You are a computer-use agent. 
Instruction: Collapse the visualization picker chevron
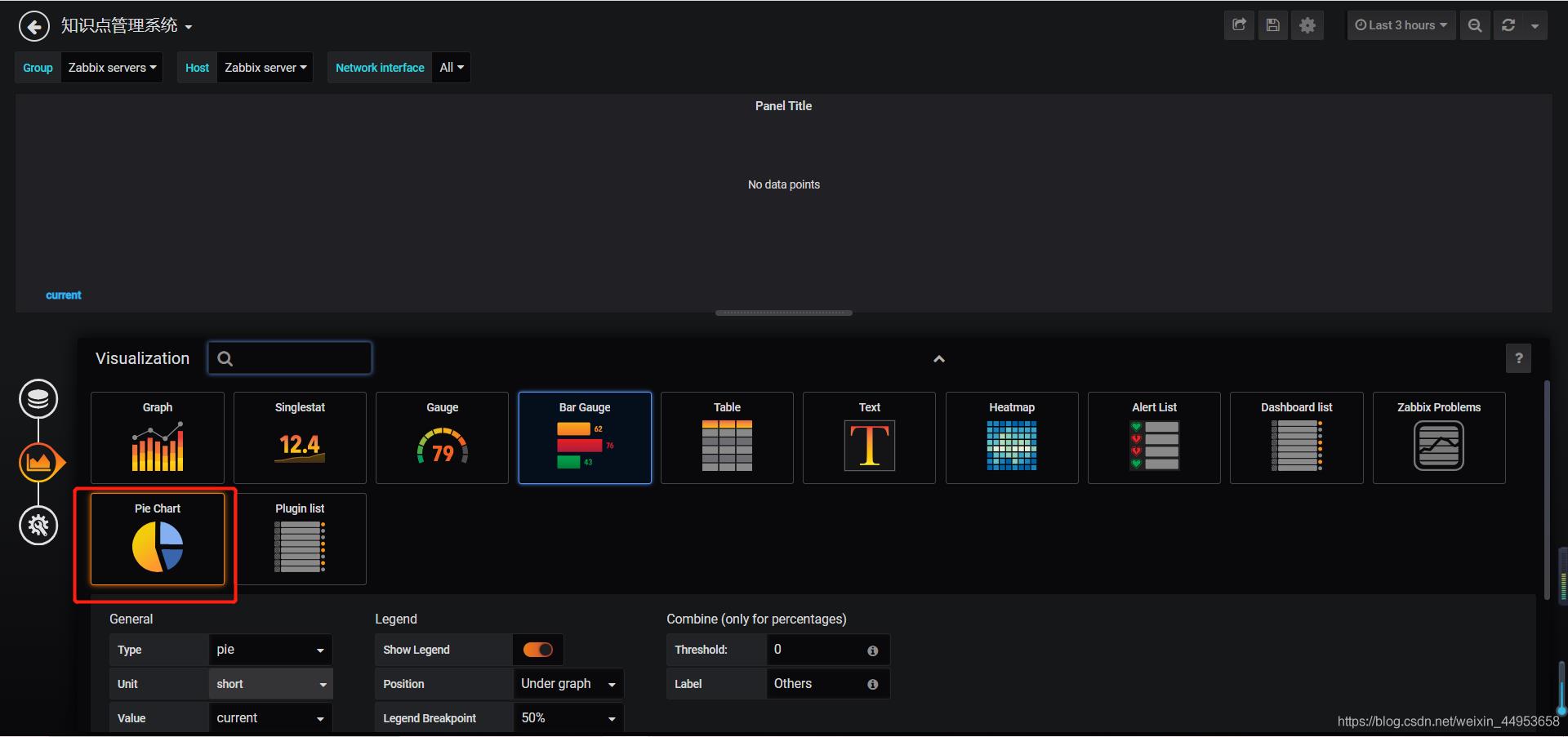point(939,359)
